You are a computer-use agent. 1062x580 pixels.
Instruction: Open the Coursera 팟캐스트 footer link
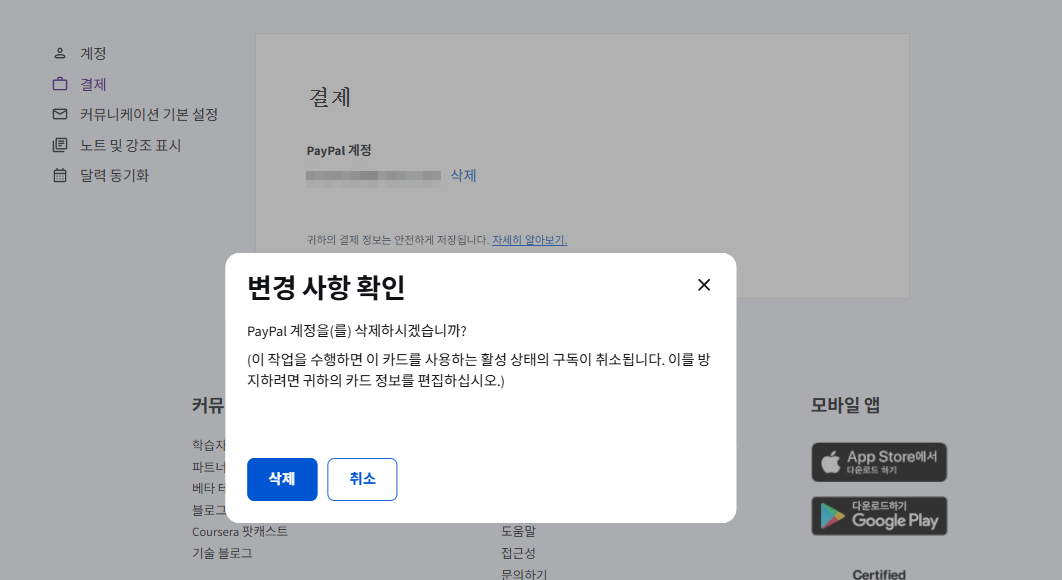240,531
